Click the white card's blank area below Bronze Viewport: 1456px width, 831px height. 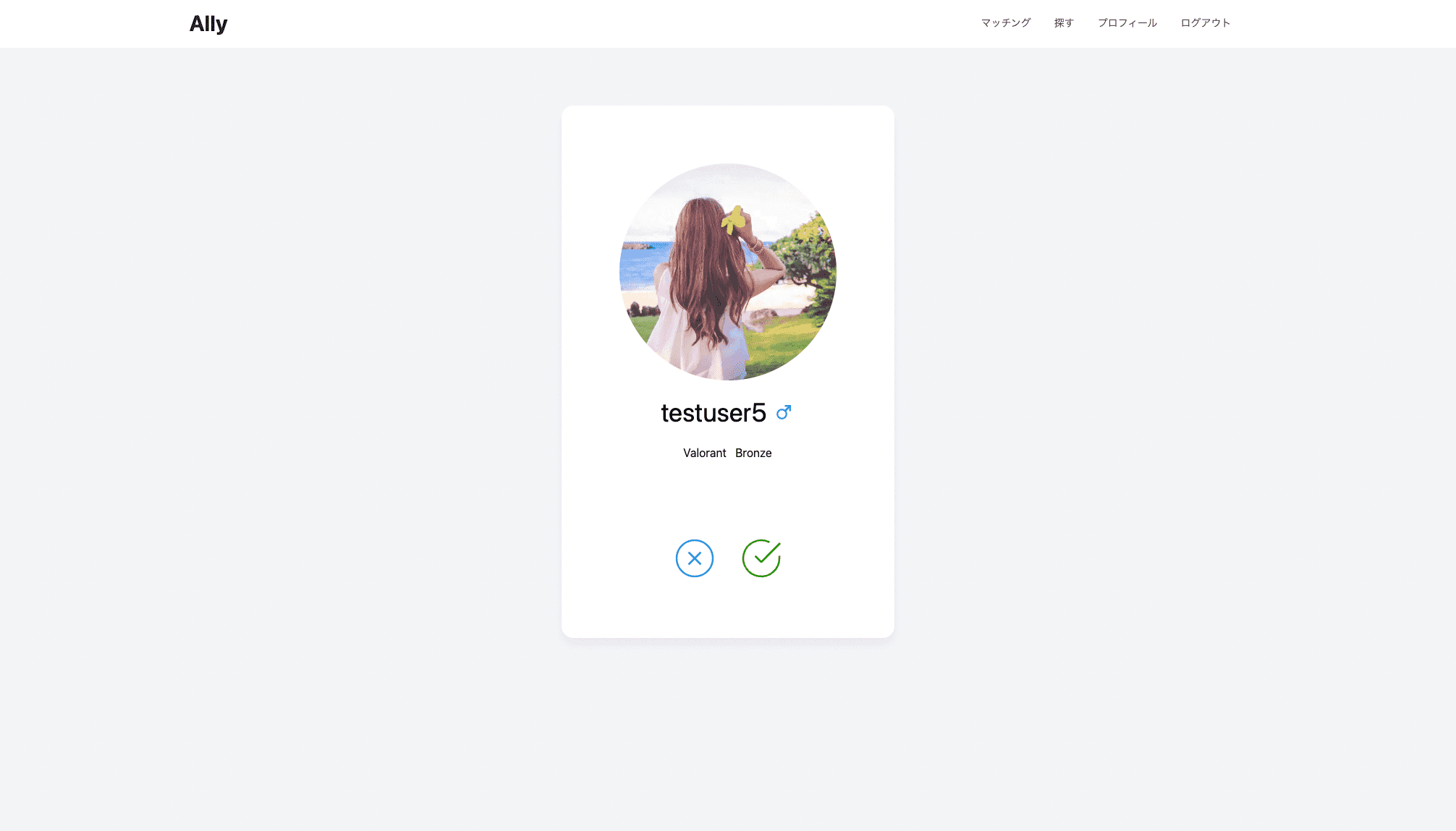coord(728,499)
